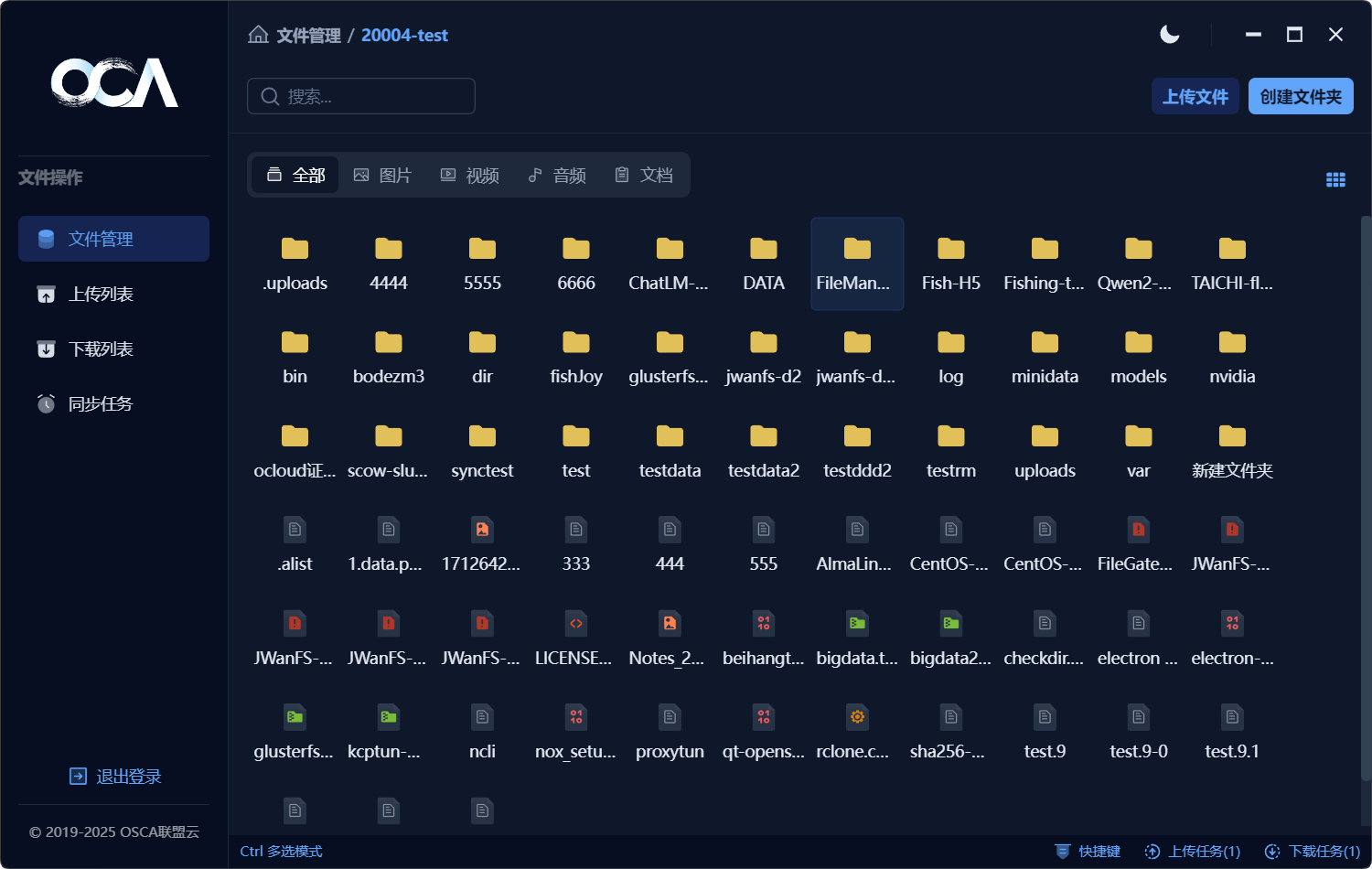The width and height of the screenshot is (1372, 869).
Task: Click the 上传文件 button
Action: 1195,96
